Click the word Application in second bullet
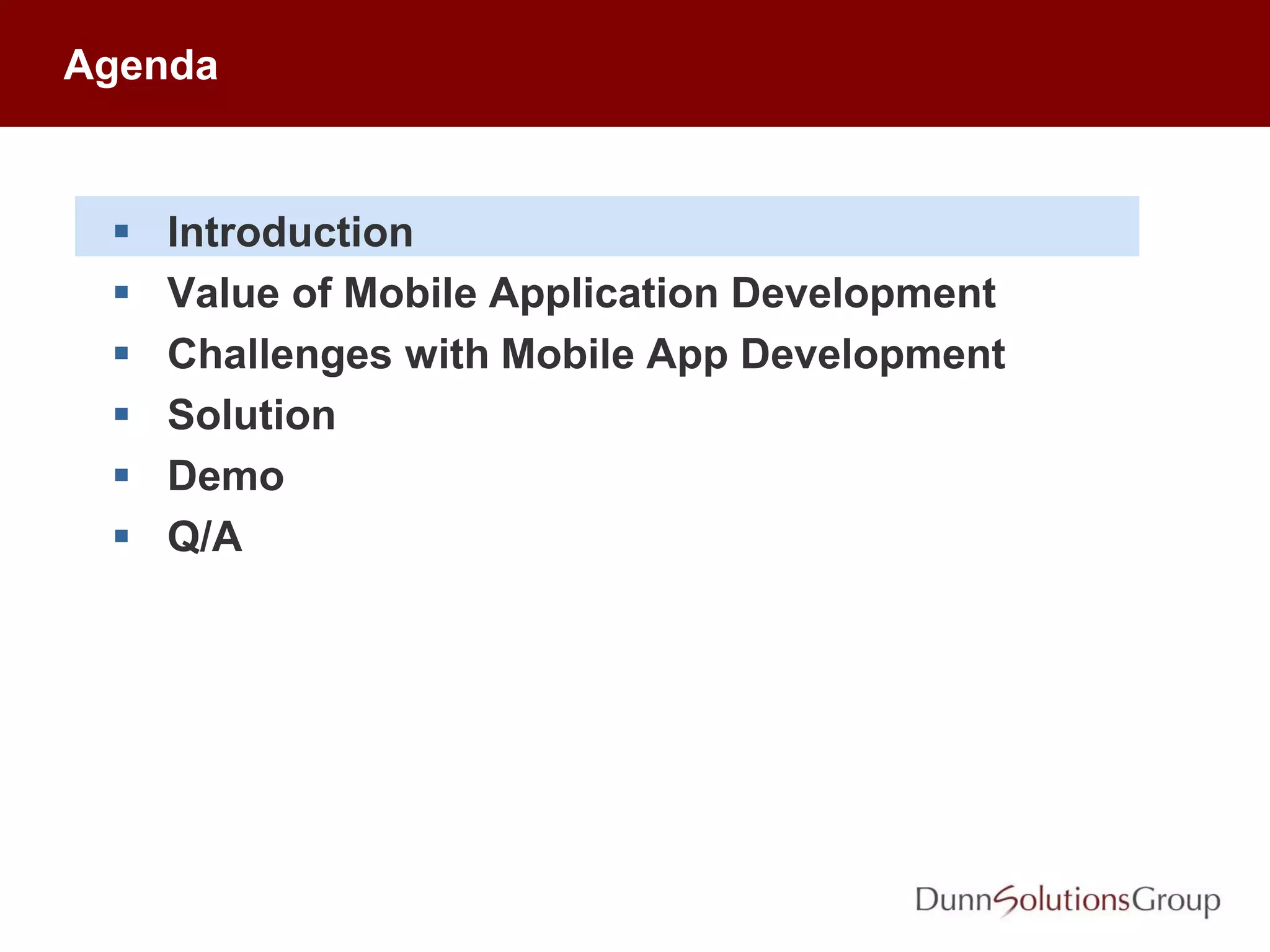The width and height of the screenshot is (1270, 952). tap(603, 293)
